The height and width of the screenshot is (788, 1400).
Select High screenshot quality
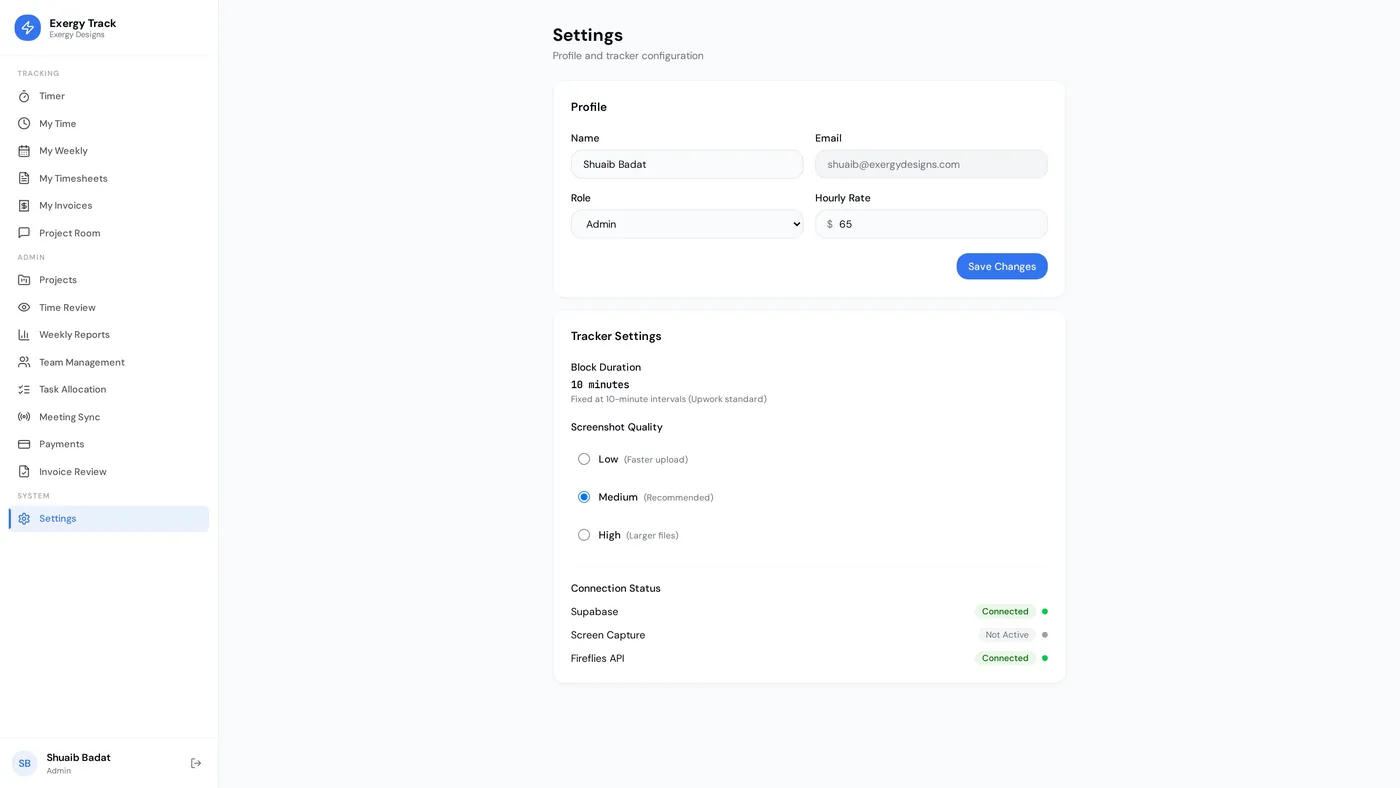pyautogui.click(x=584, y=535)
